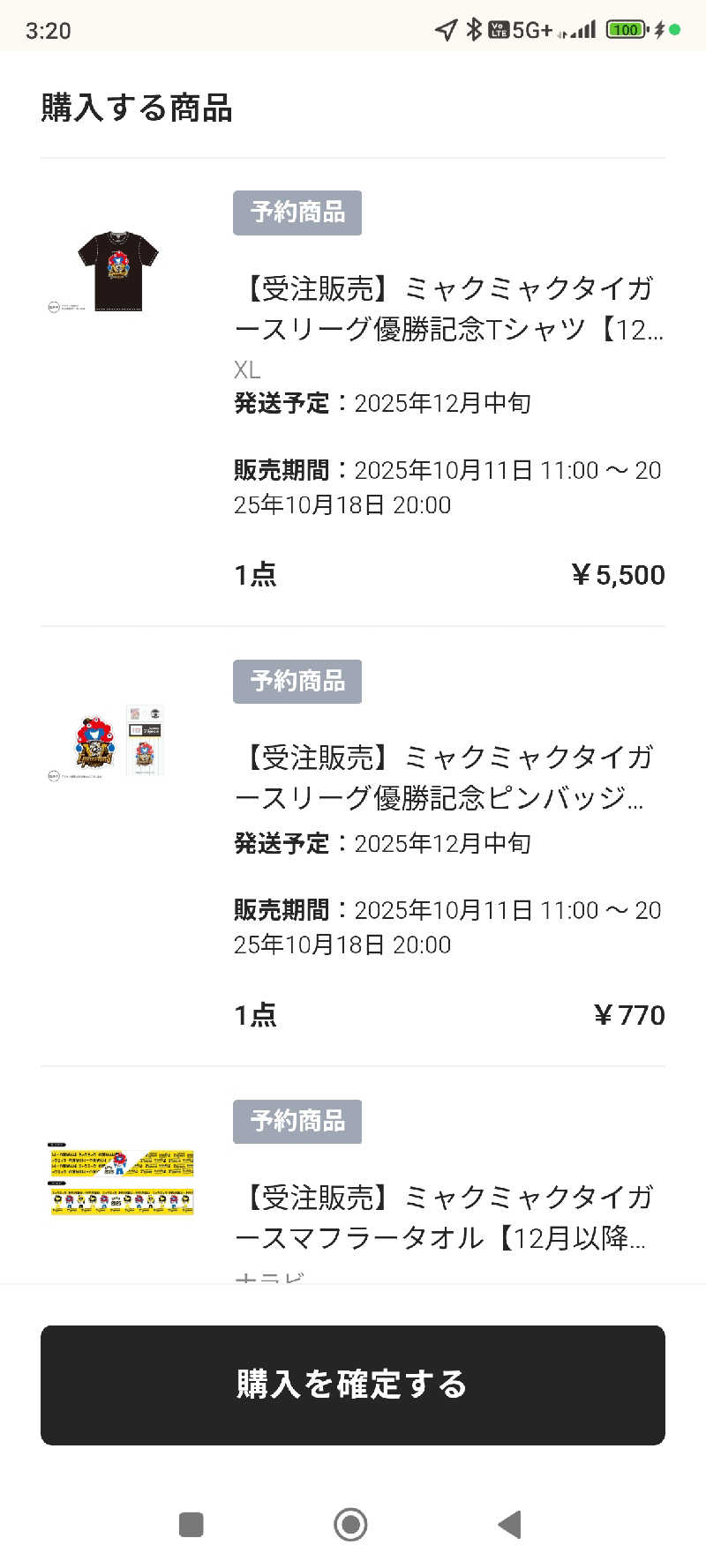Open the black T-shirt product thumbnail
This screenshot has width=706, height=1568.
[117, 271]
